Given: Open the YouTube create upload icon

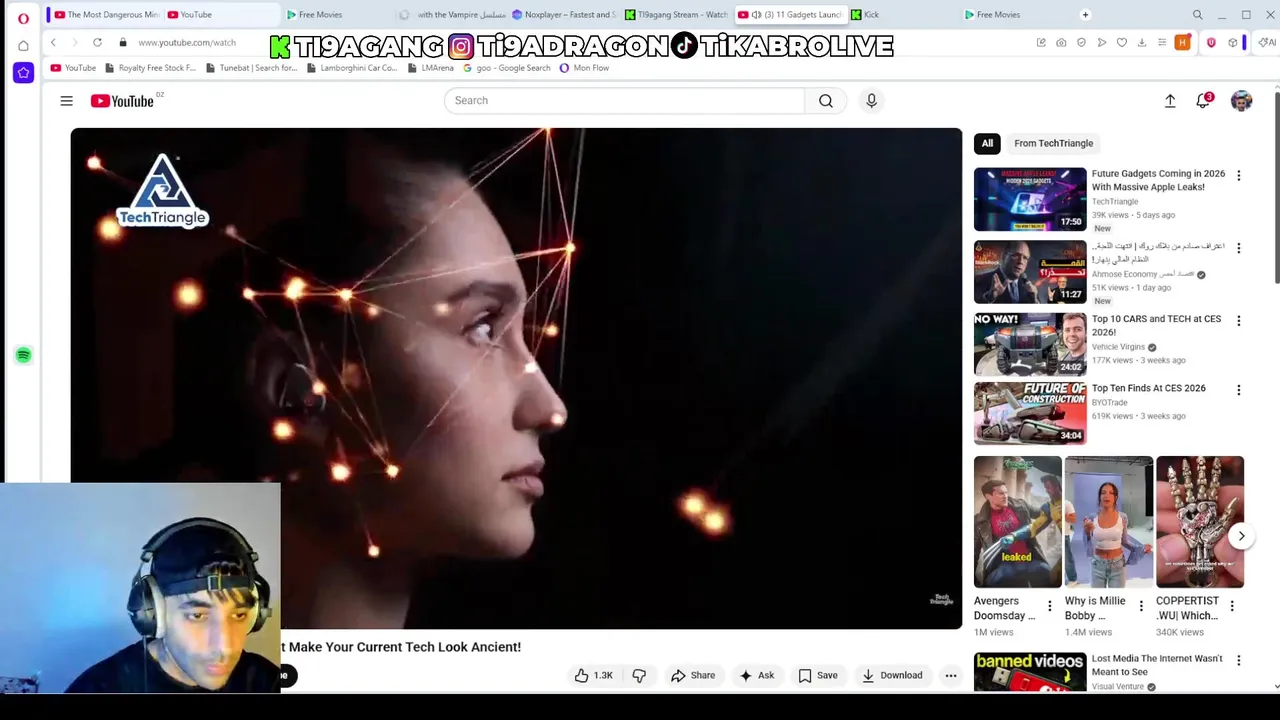Looking at the screenshot, I should click(x=1170, y=101).
